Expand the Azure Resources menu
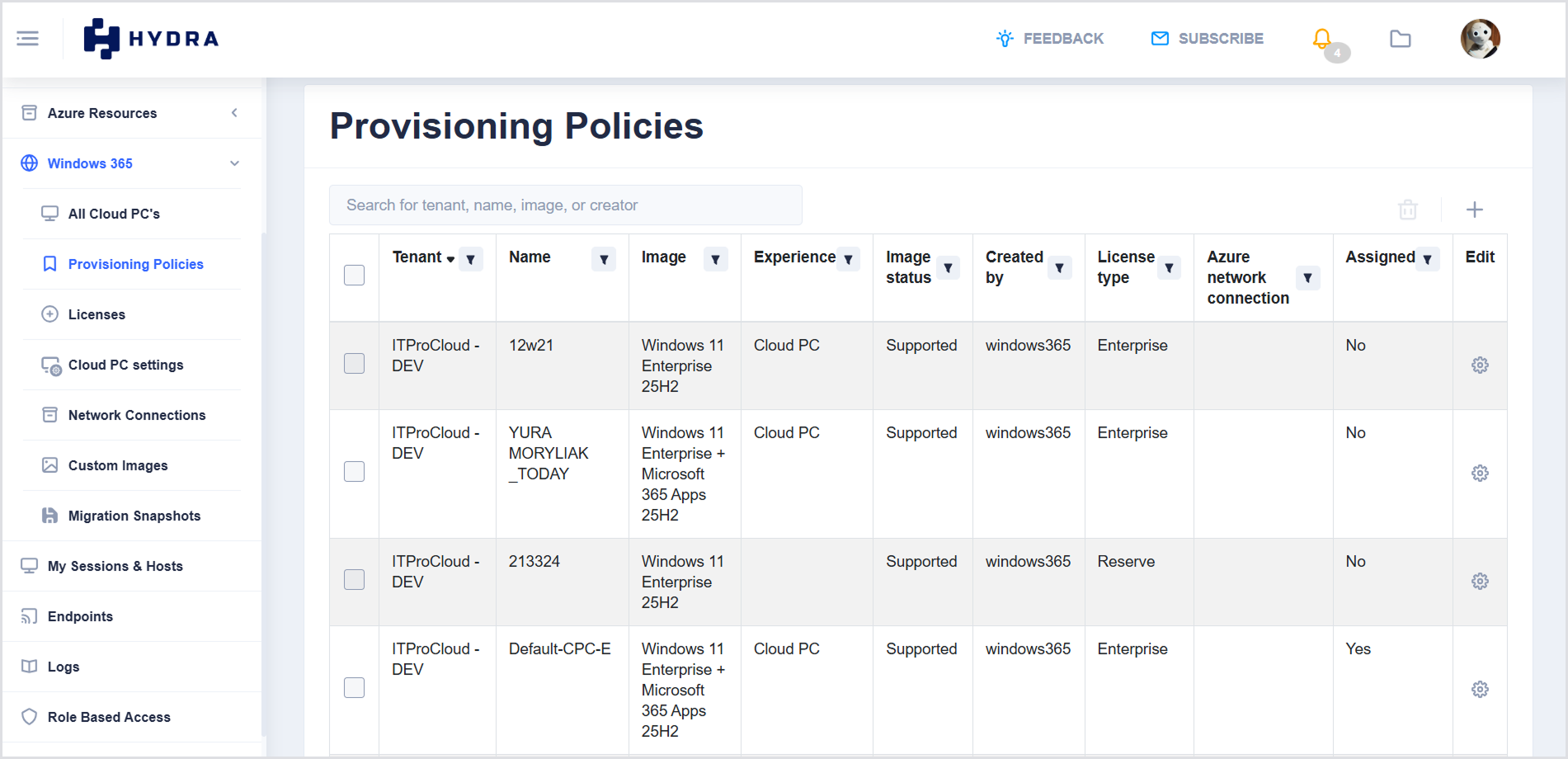 (132, 113)
